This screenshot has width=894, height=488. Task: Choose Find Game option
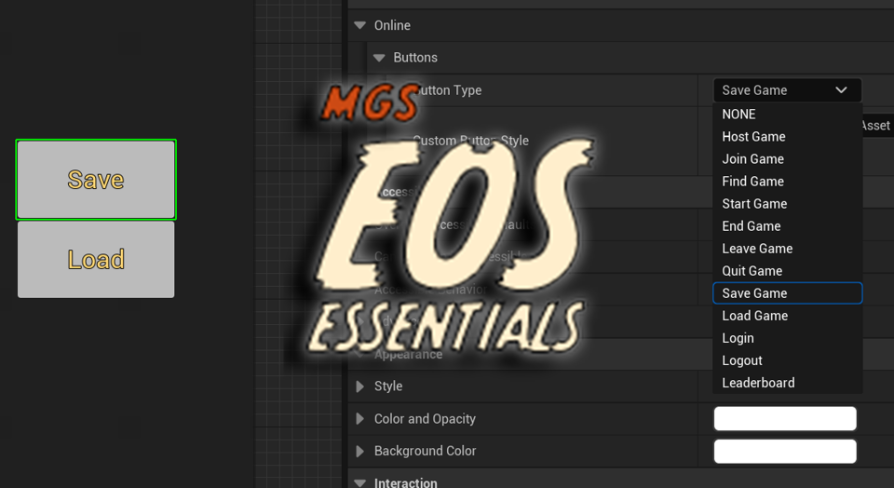pos(787,181)
